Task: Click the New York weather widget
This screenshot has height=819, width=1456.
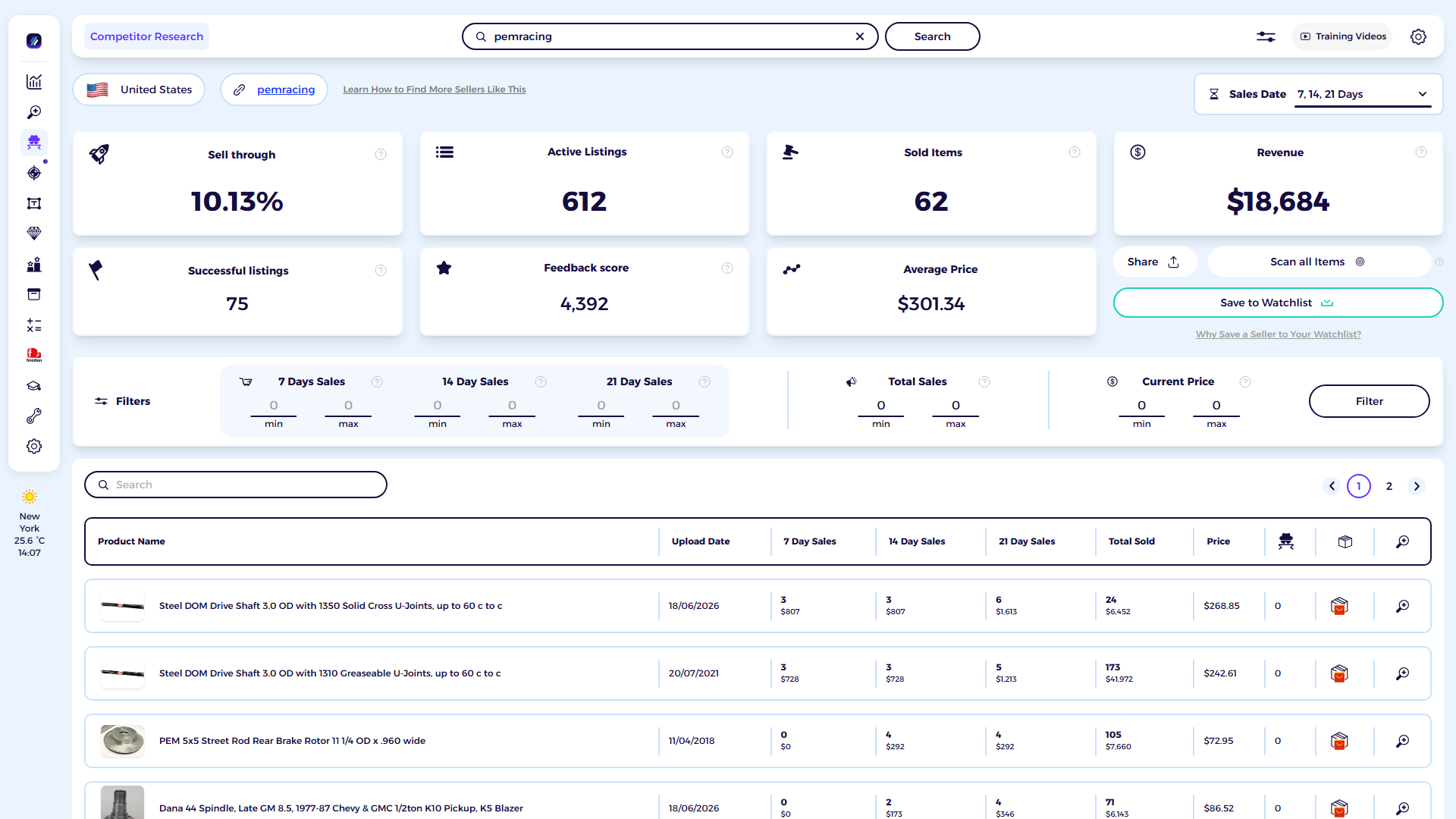Action: 30,523
